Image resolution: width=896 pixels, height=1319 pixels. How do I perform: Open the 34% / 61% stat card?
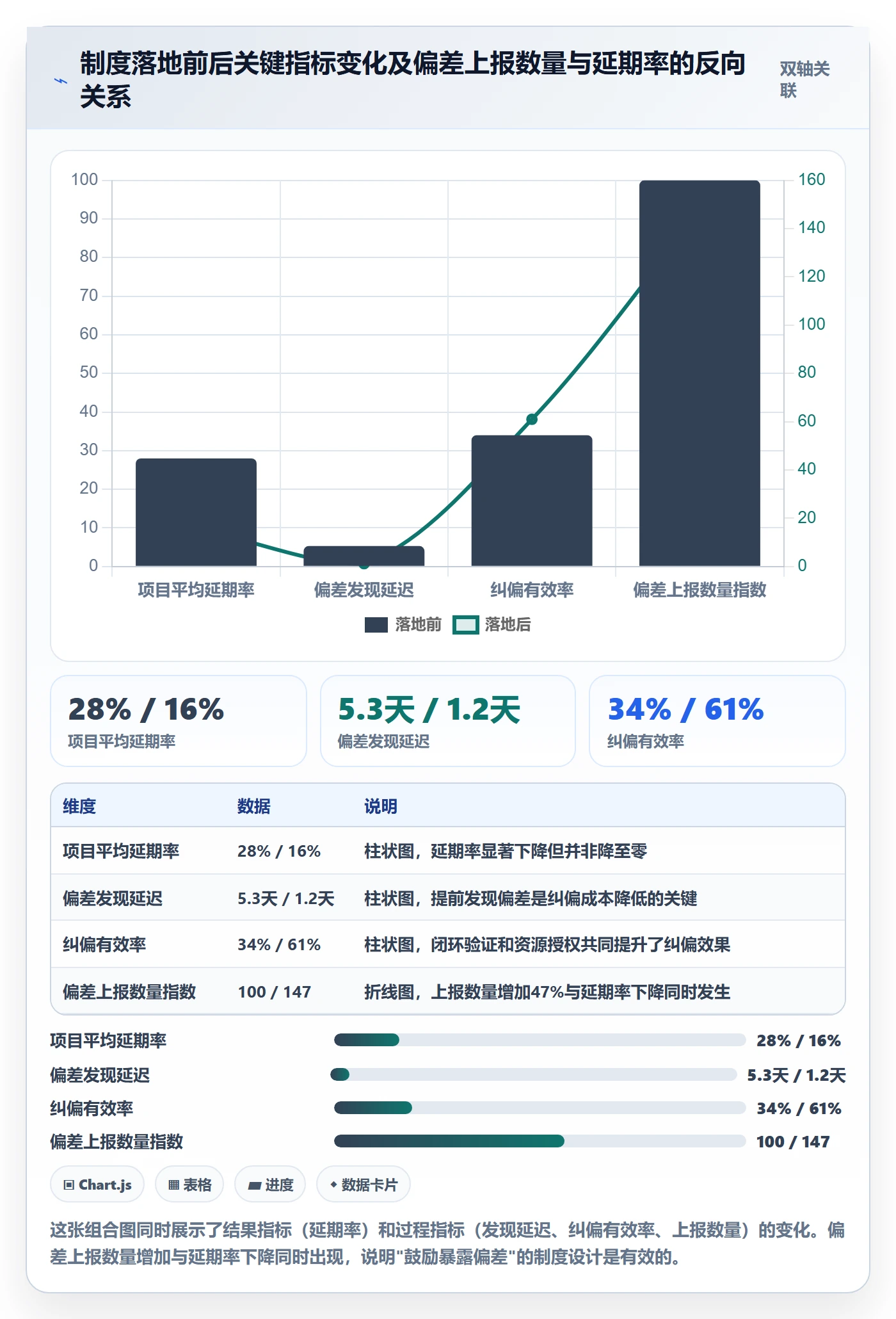tap(717, 721)
